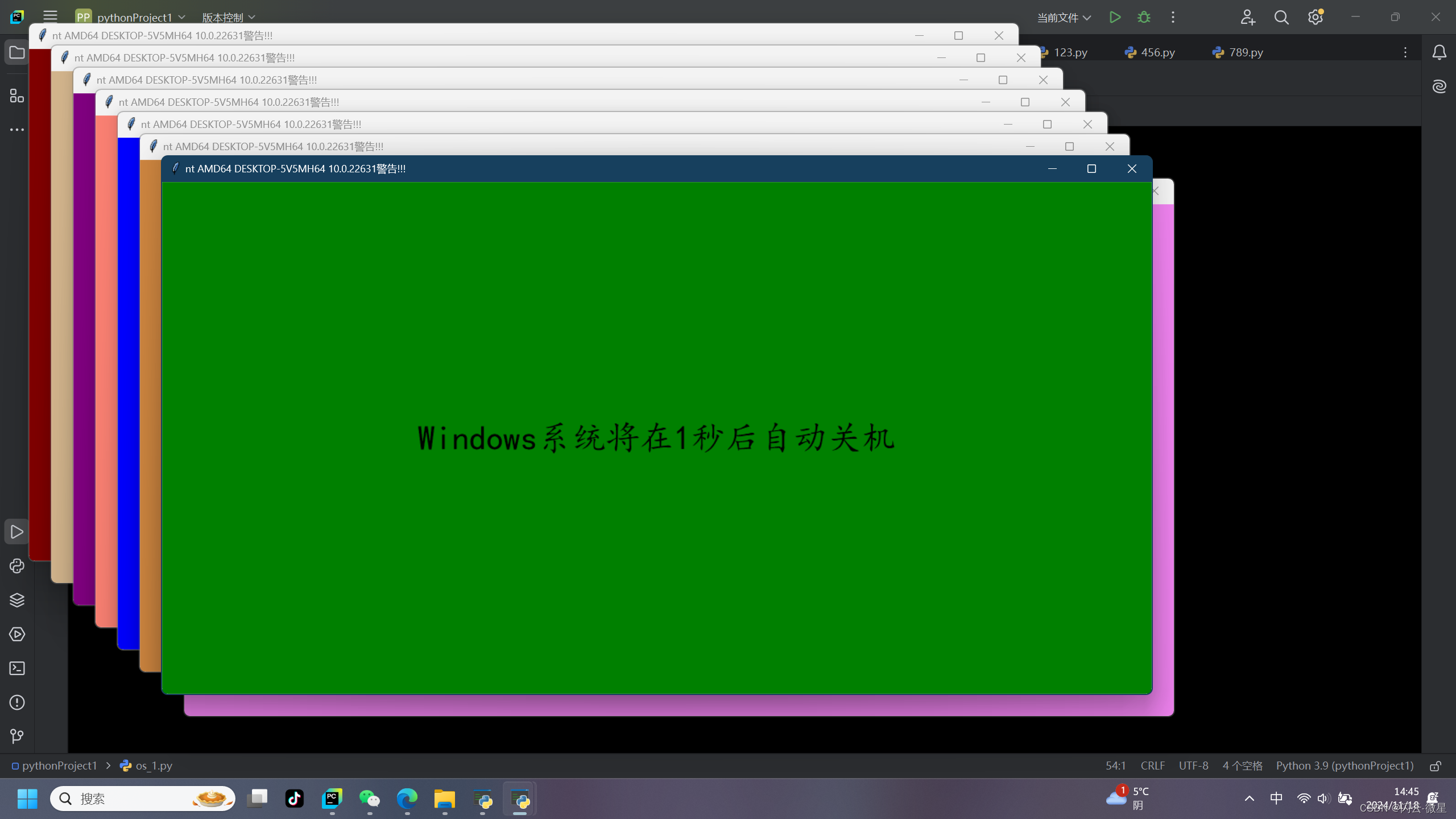Switch to the 456.py editor tab

click(1149, 52)
